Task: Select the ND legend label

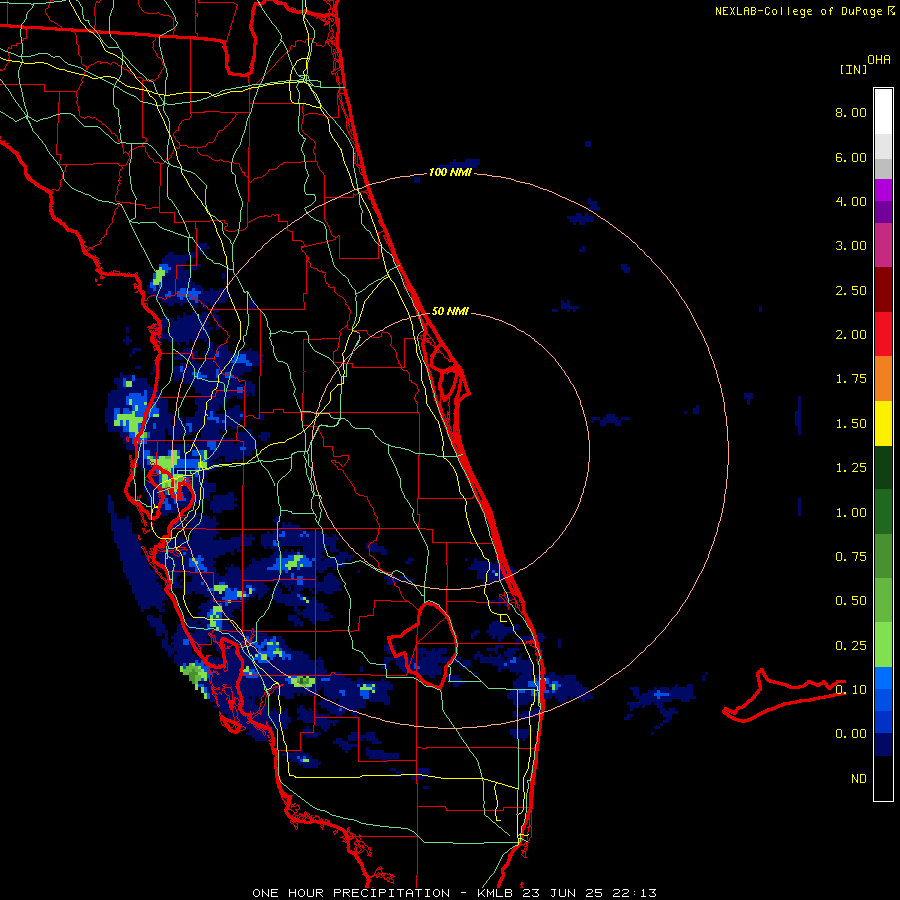Action: click(859, 779)
